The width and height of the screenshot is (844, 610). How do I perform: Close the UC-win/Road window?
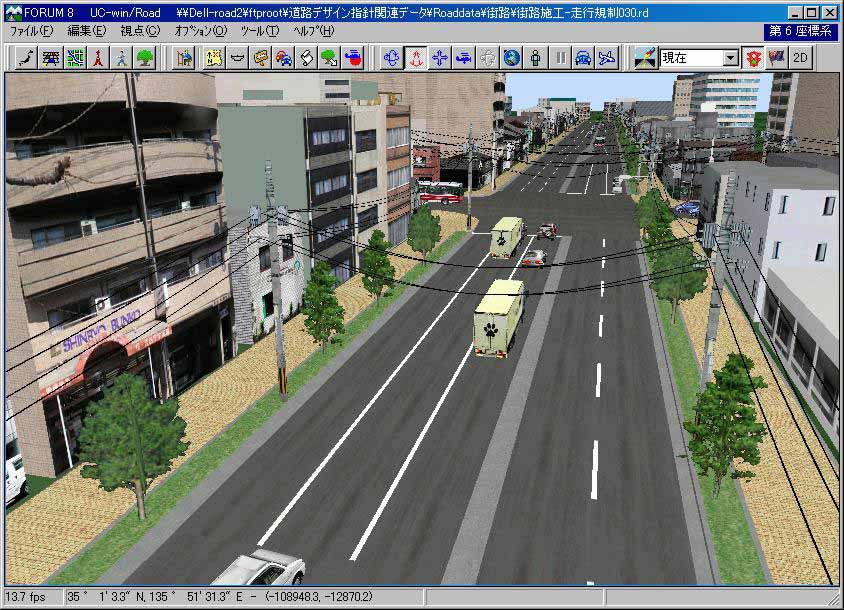click(829, 13)
